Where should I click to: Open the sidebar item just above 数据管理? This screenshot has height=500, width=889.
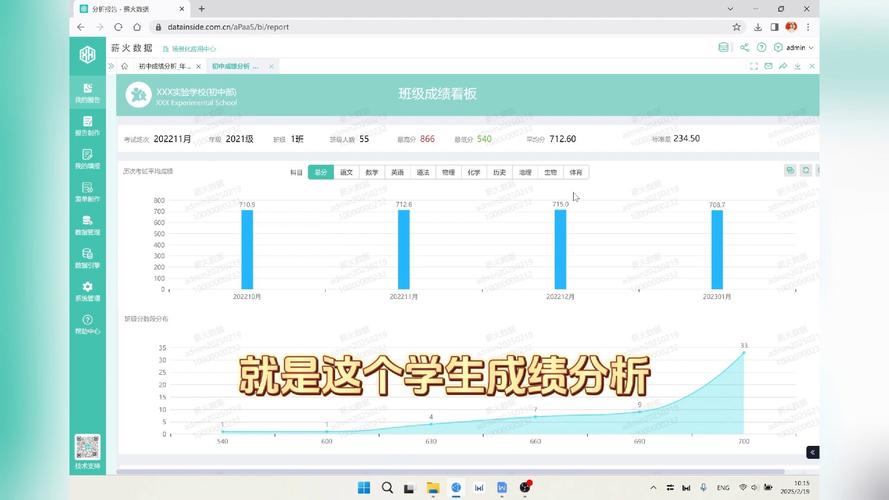(87, 192)
